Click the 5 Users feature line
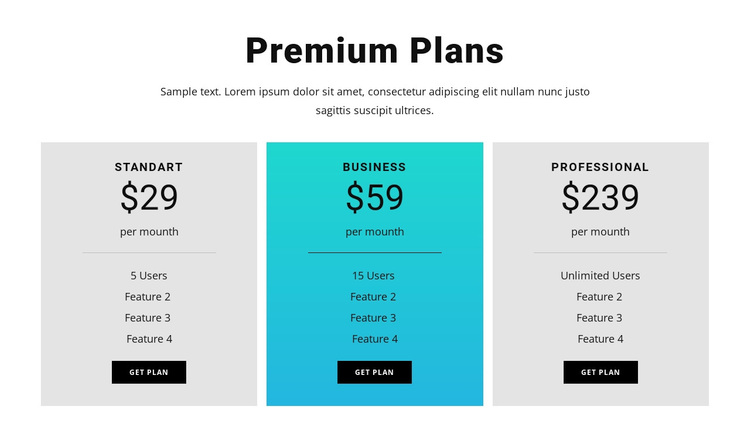Image resolution: width=750 pixels, height=438 pixels. coord(149,276)
